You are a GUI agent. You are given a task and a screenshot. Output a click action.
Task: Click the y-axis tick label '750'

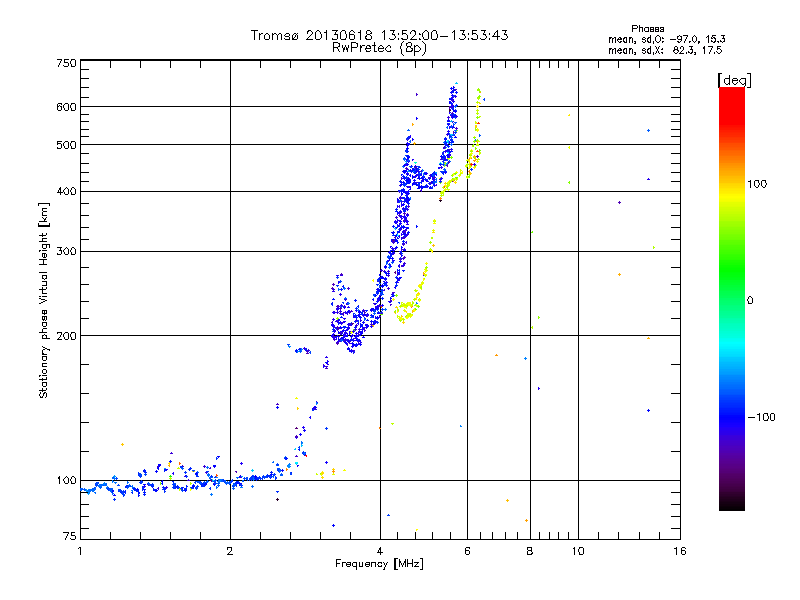(66, 63)
